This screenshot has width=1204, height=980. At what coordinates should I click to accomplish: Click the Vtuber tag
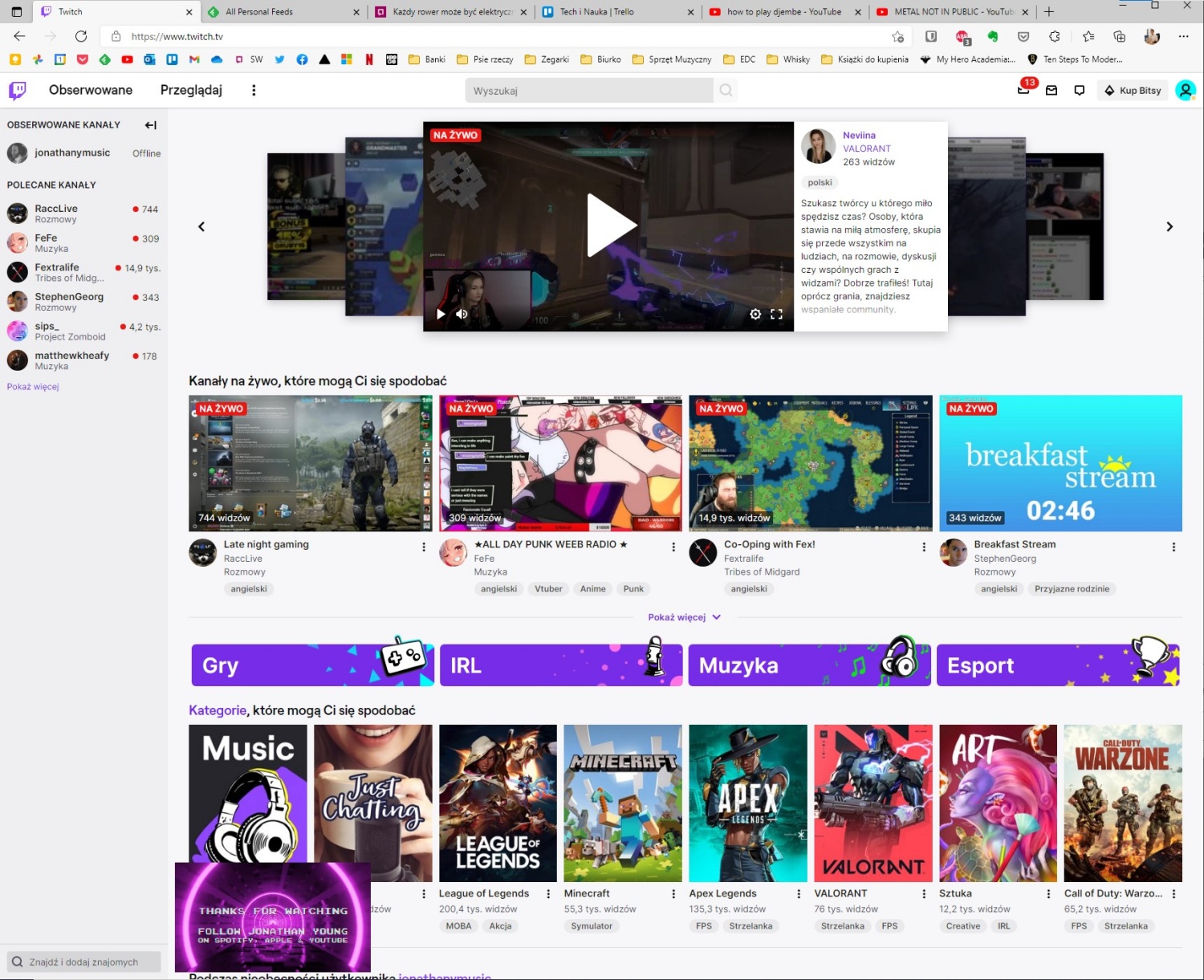coord(548,589)
